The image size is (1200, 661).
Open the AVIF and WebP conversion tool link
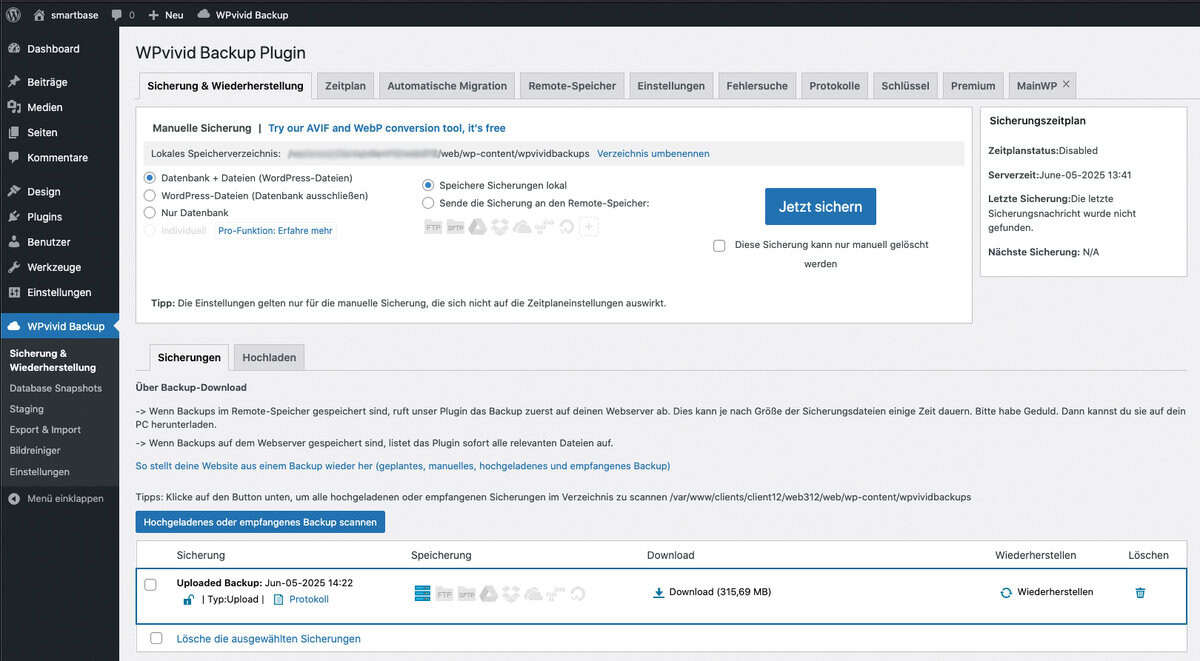[387, 128]
